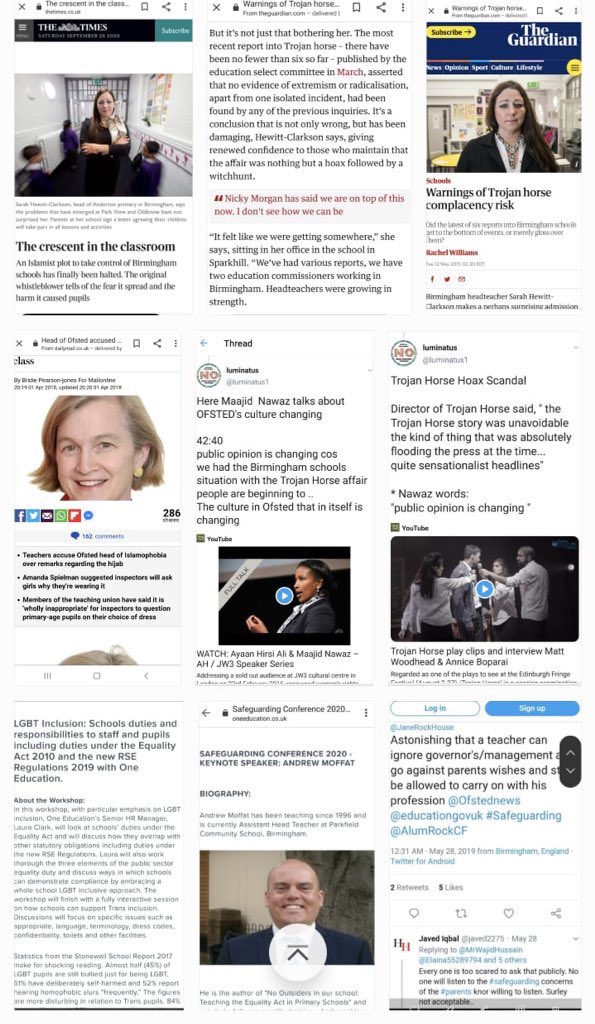
Task: Open overflow menu on Safeguarding Conference page
Action: (x=366, y=712)
